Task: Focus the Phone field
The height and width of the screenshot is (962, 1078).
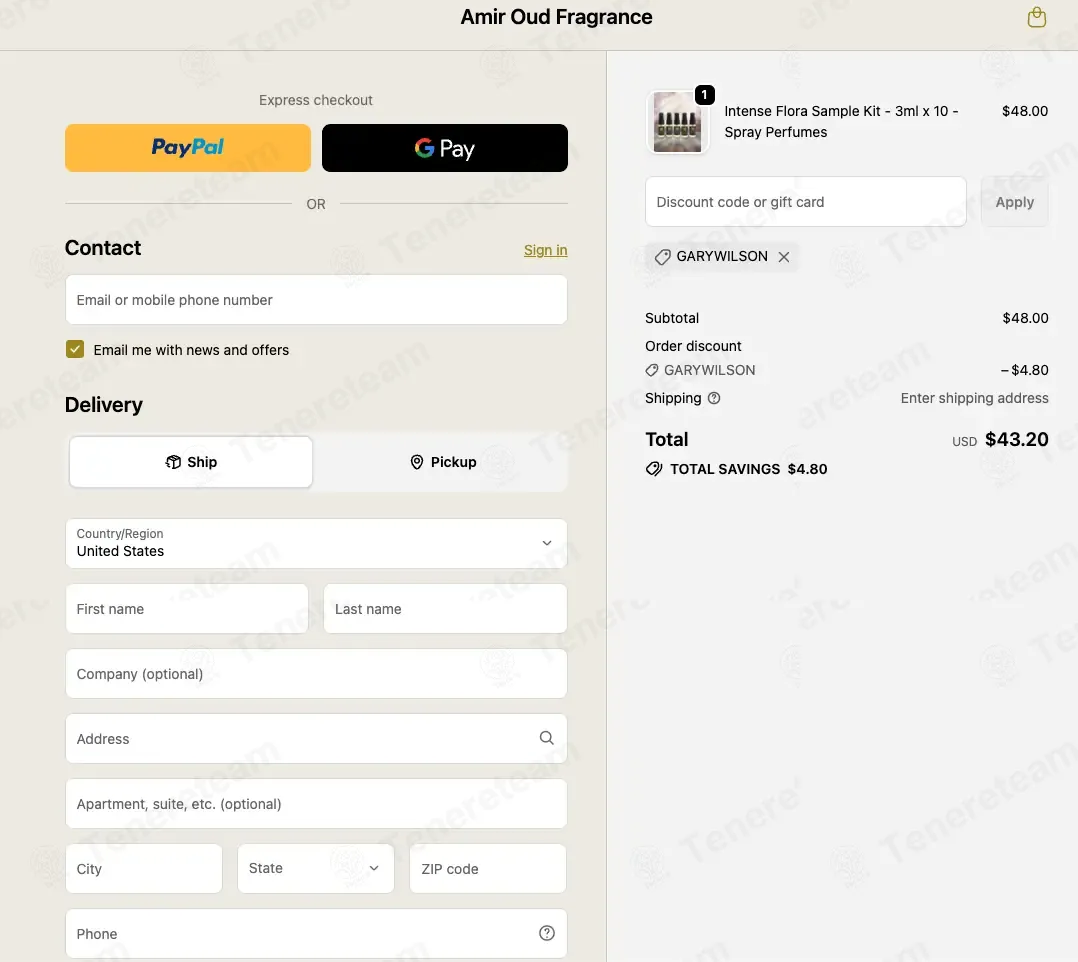Action: [x=316, y=934]
